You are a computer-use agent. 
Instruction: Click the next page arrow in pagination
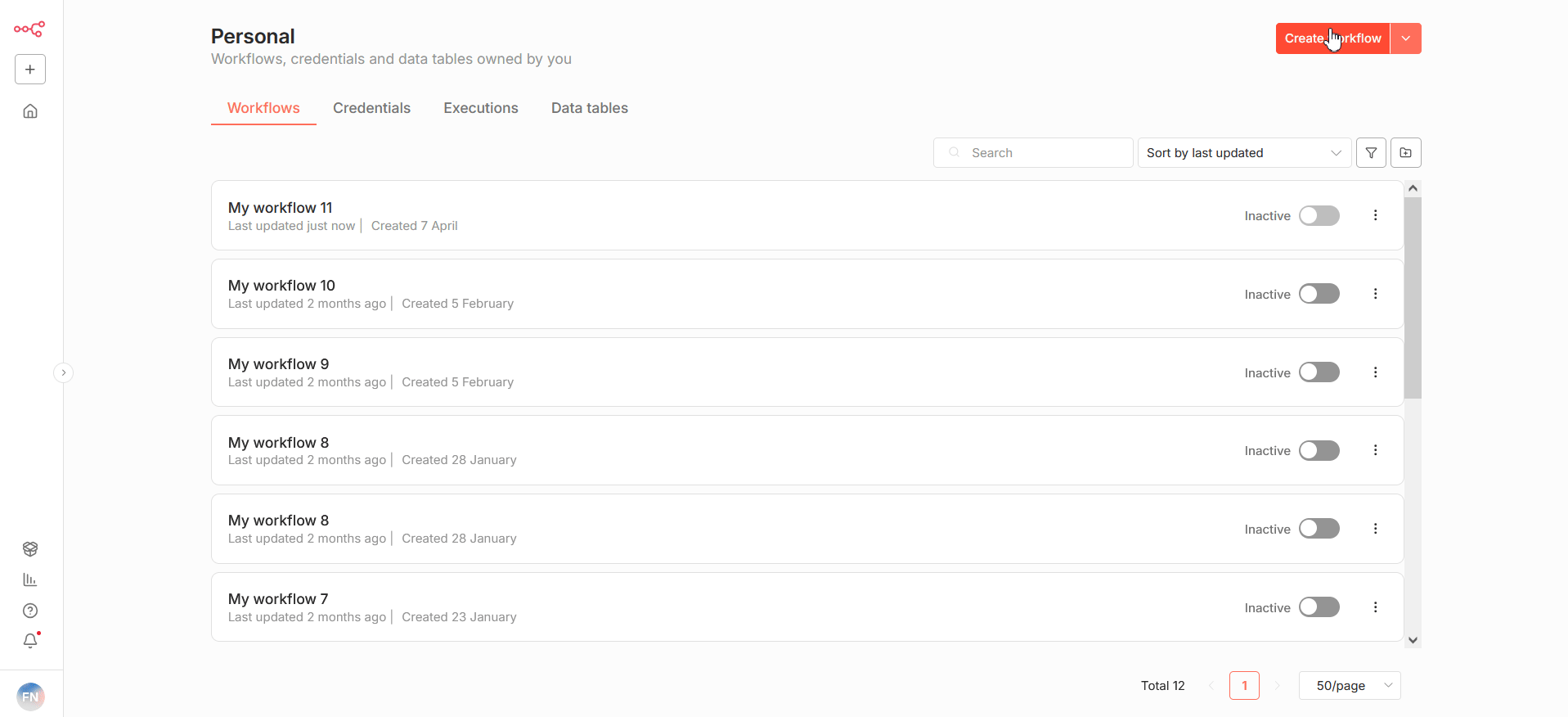1277,686
